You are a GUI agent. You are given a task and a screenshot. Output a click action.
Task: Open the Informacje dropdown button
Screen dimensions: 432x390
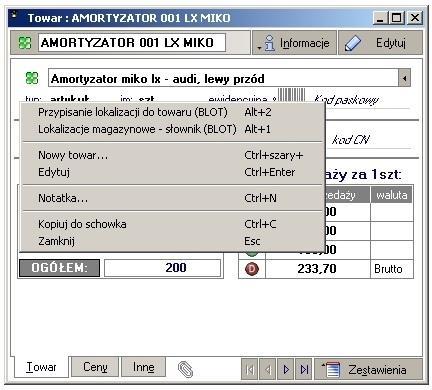point(294,43)
